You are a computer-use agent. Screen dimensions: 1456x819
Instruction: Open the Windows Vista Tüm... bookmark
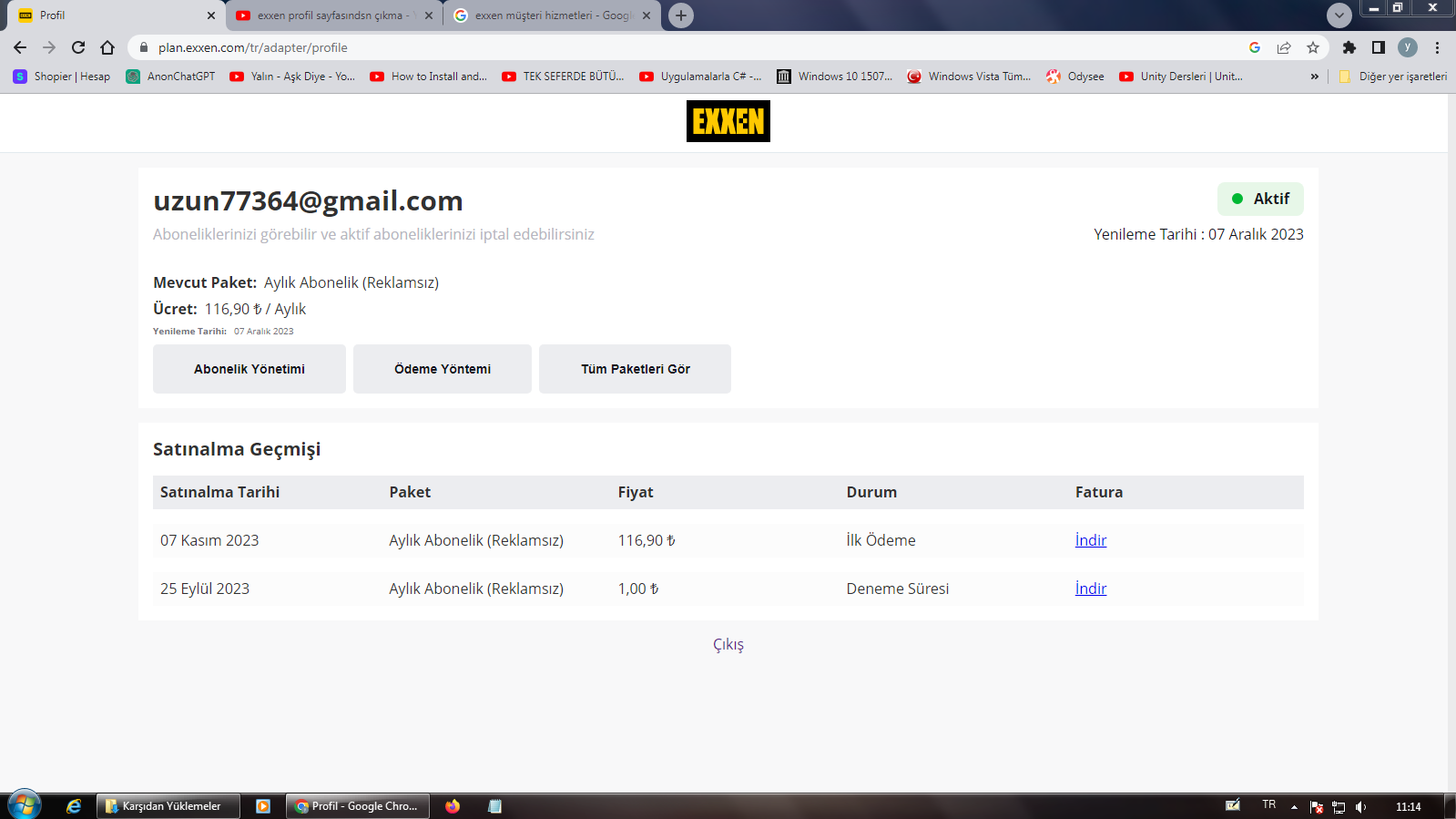(x=969, y=77)
